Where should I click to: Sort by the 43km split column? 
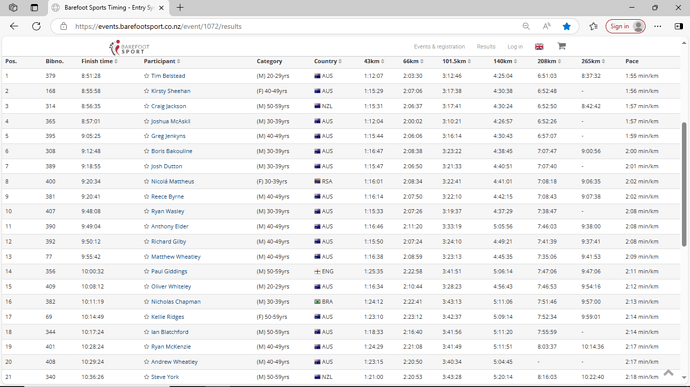374,61
